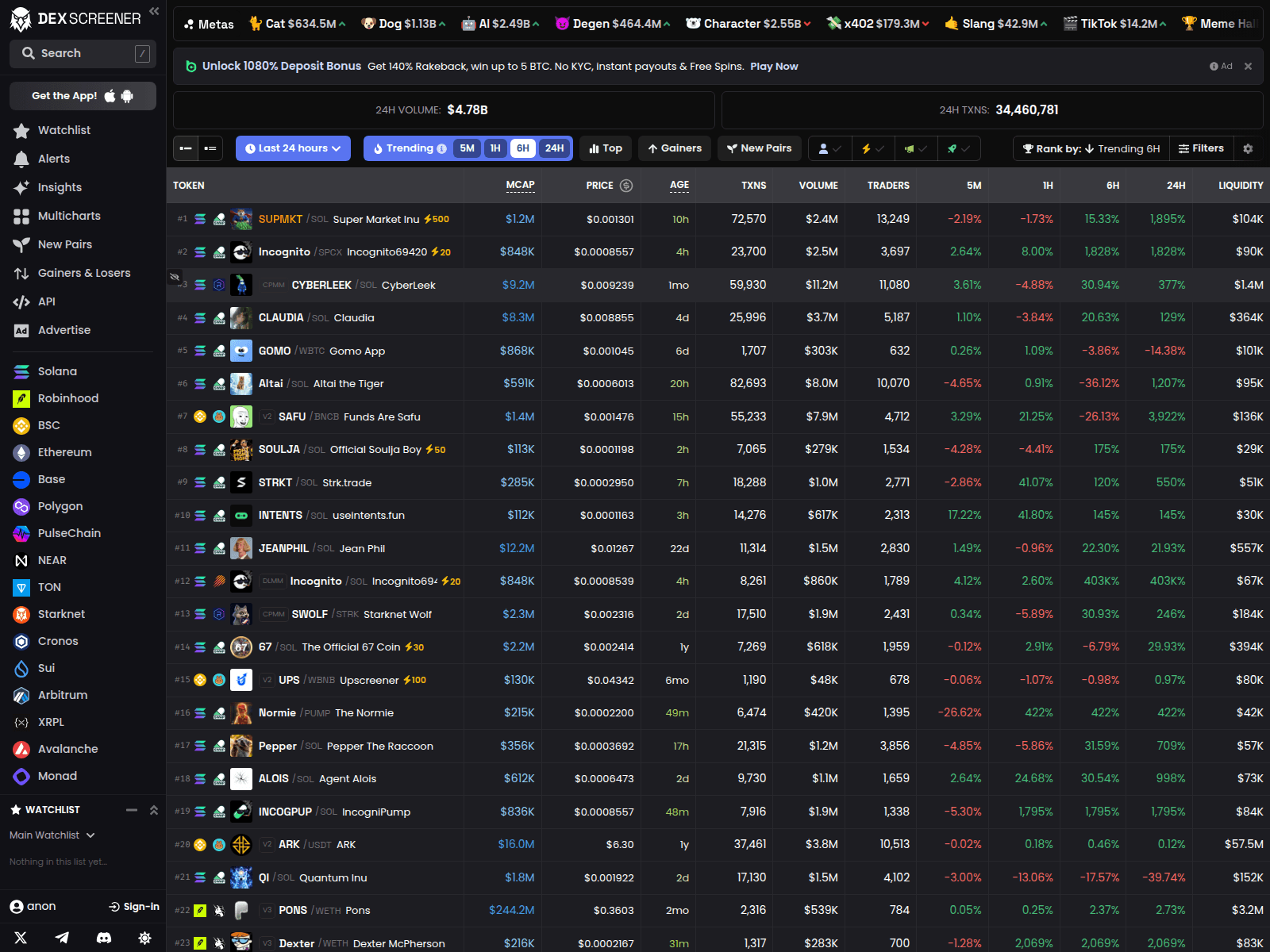Click Play Now ad link
Viewport: 1270px width, 952px height.
click(774, 67)
